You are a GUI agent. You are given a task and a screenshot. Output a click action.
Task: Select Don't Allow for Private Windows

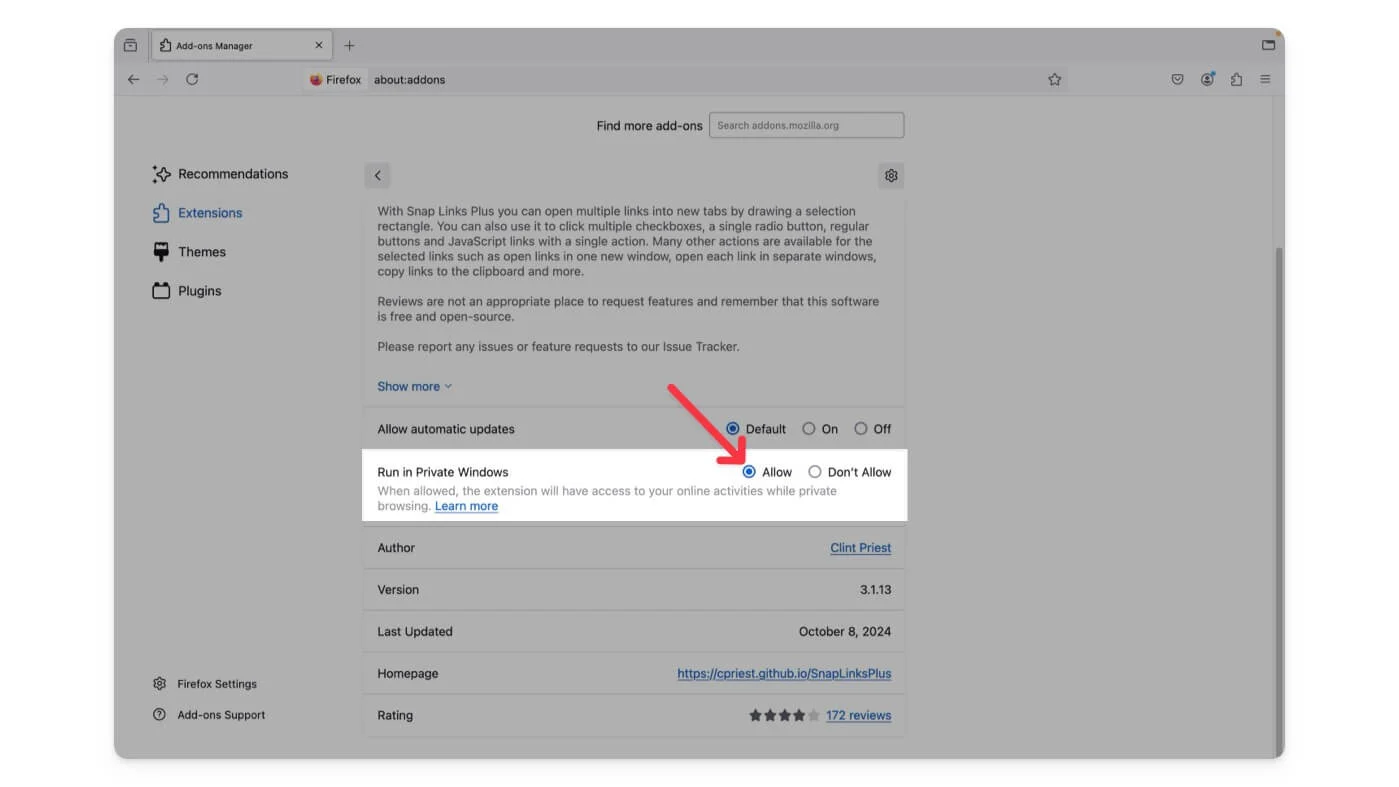coord(815,472)
